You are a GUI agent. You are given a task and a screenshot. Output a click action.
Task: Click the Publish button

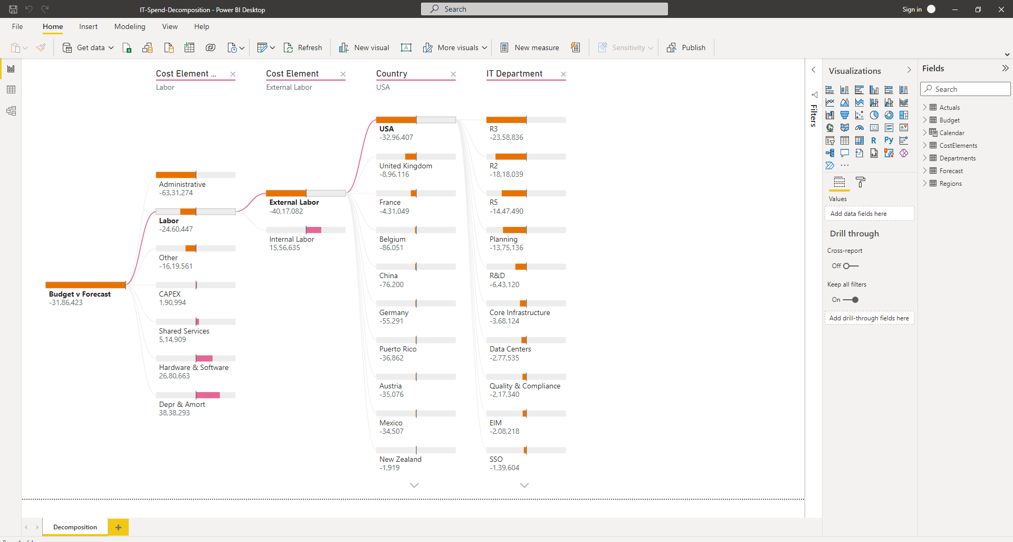click(x=686, y=48)
